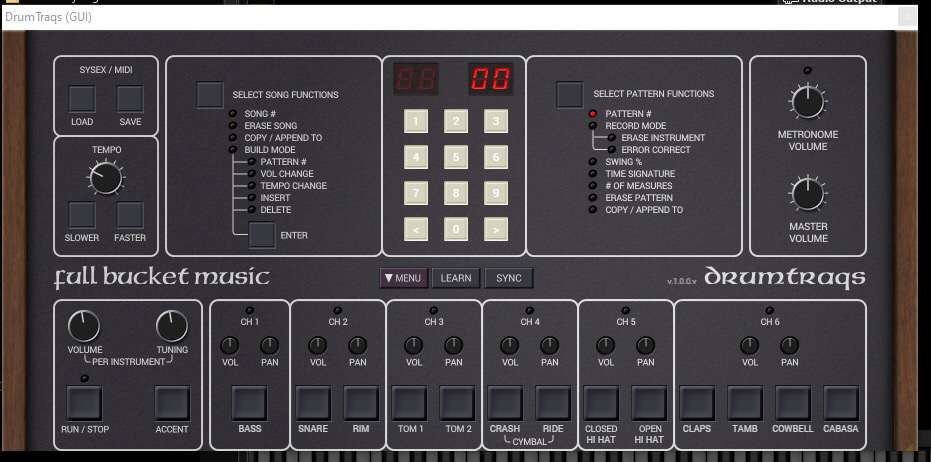Toggle the Select Pattern Functions button
931x462 pixels.
coord(569,94)
